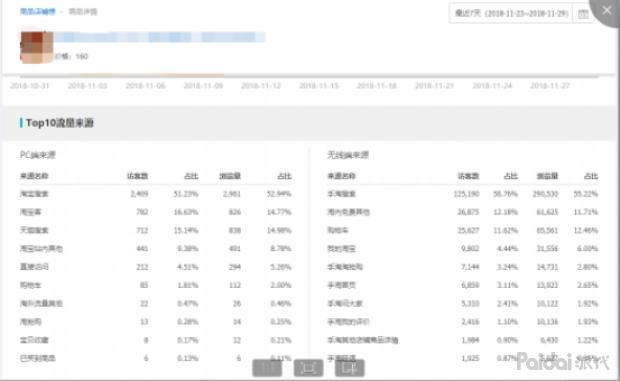
Task: Click the wireless visitor count 7,144
Action: pos(470,267)
